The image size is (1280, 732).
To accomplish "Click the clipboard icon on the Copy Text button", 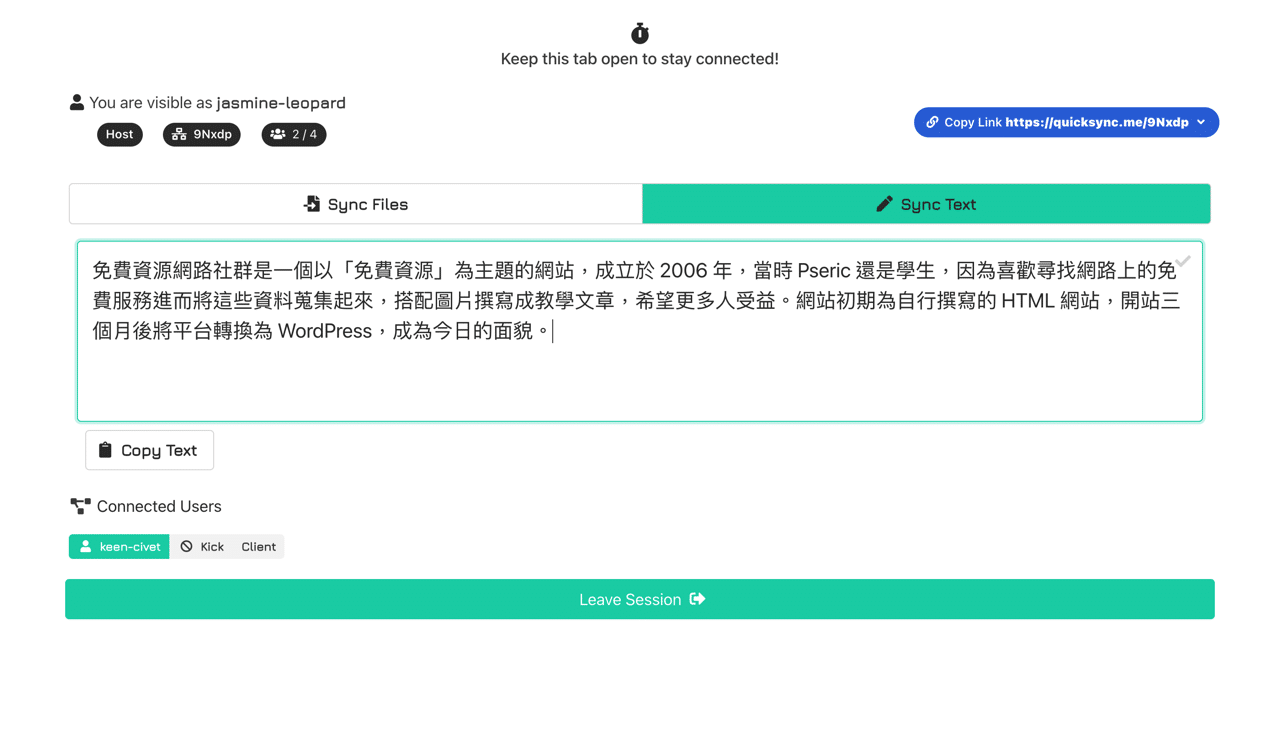I will (105, 450).
